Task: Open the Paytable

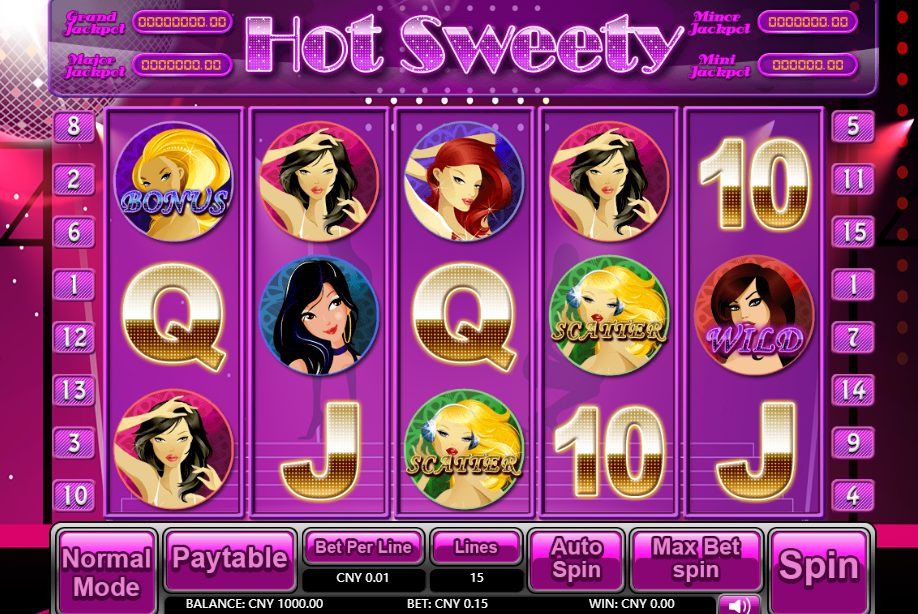Action: pyautogui.click(x=230, y=560)
